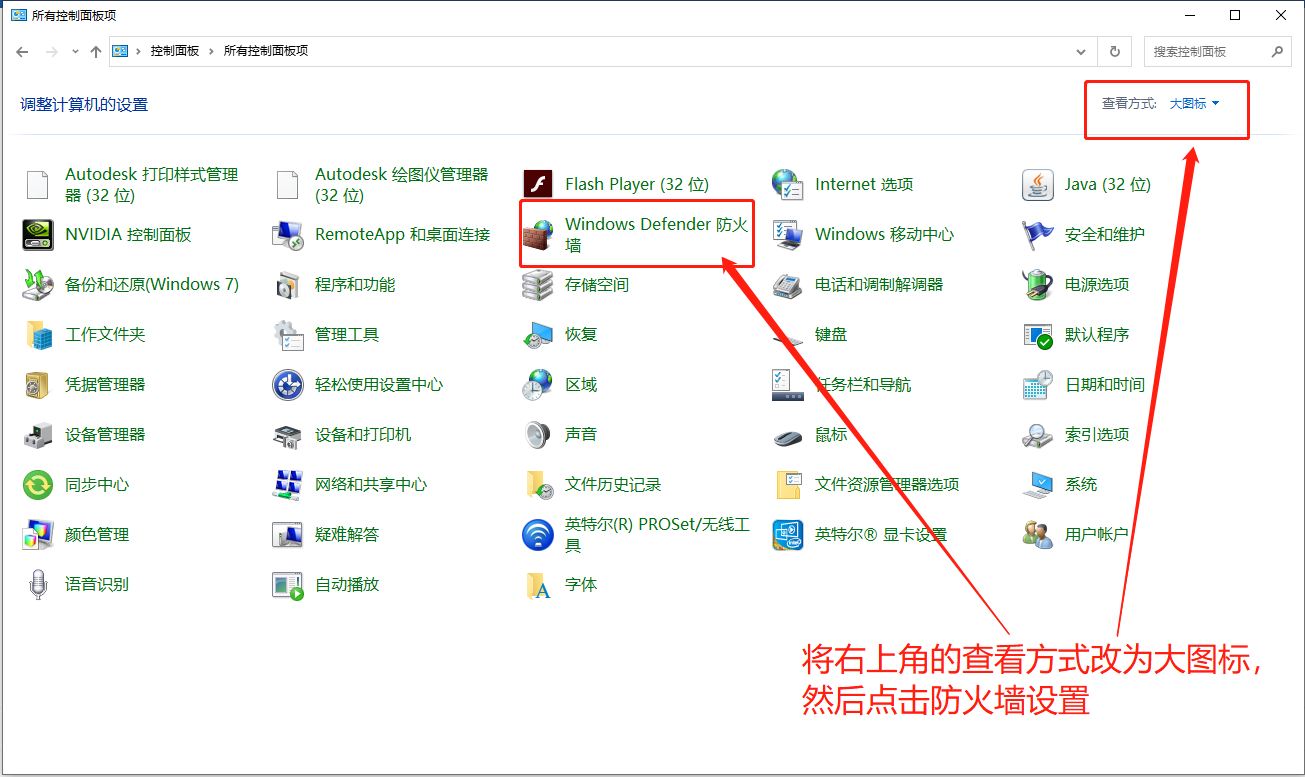This screenshot has height=777, width=1305.
Task: Open 英特尔® 显卡设置 icon
Action: coord(788,535)
